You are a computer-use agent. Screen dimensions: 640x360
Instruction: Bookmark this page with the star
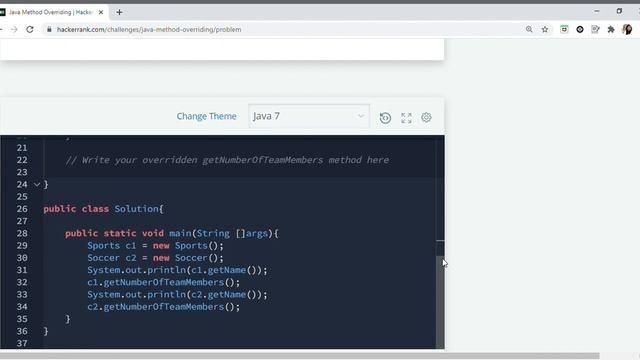point(544,29)
